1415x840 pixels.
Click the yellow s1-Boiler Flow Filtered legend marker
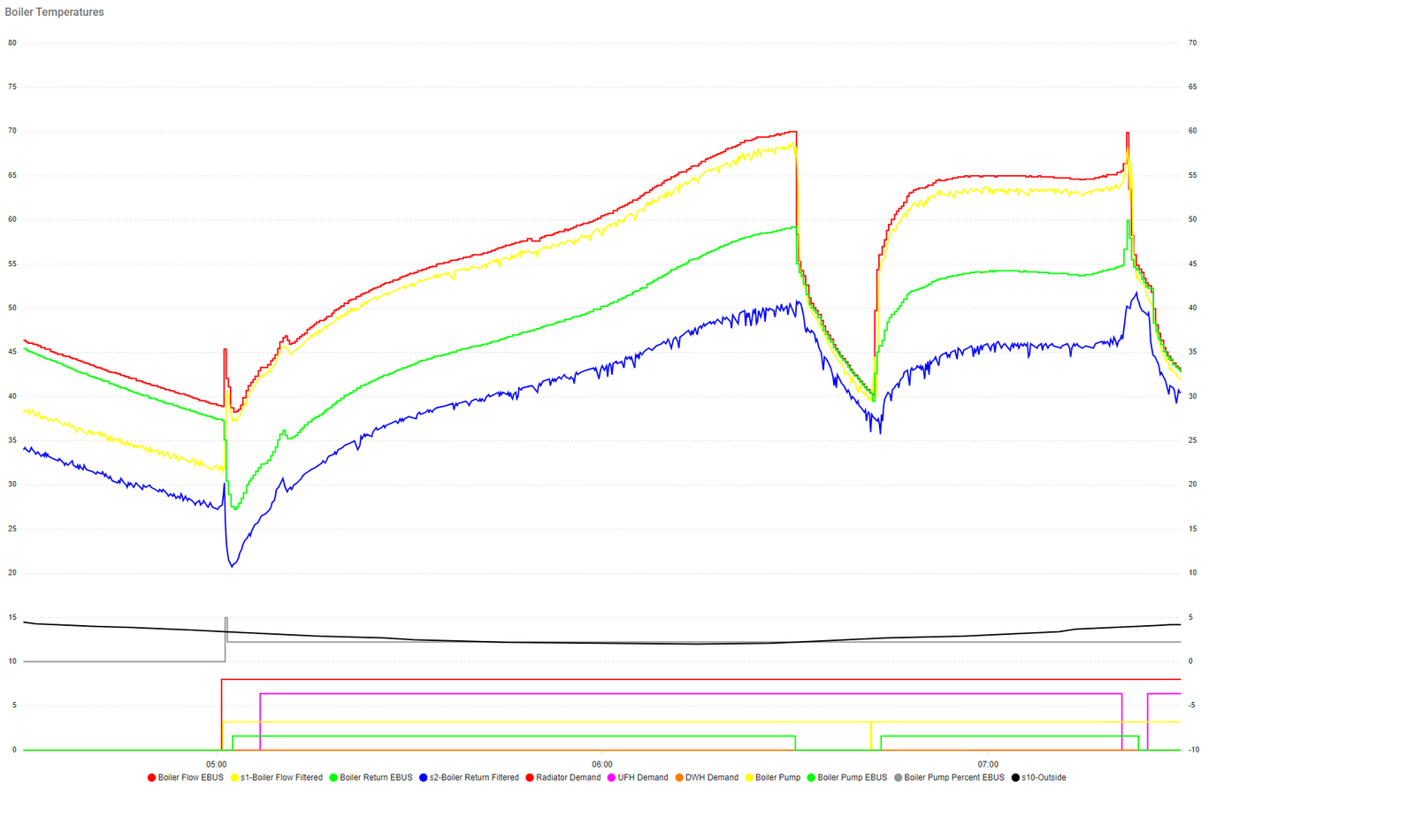point(234,778)
